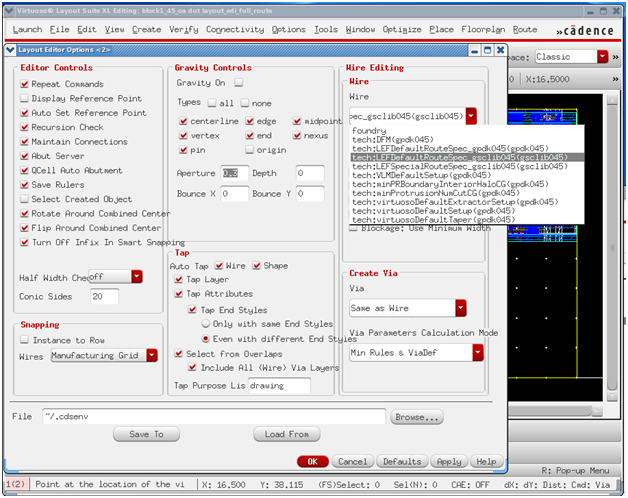Click the OK button
The width and height of the screenshot is (628, 498).
312,462
